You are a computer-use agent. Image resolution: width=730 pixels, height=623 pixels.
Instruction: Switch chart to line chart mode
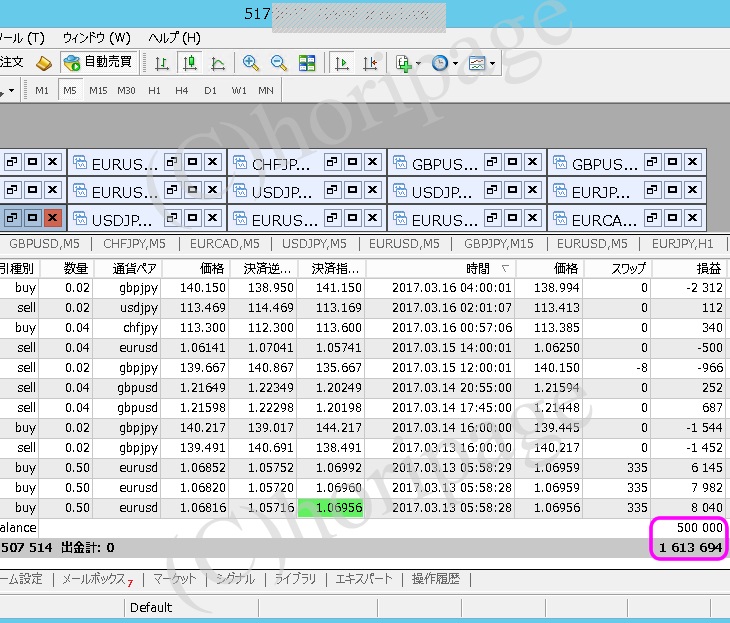click(x=217, y=63)
